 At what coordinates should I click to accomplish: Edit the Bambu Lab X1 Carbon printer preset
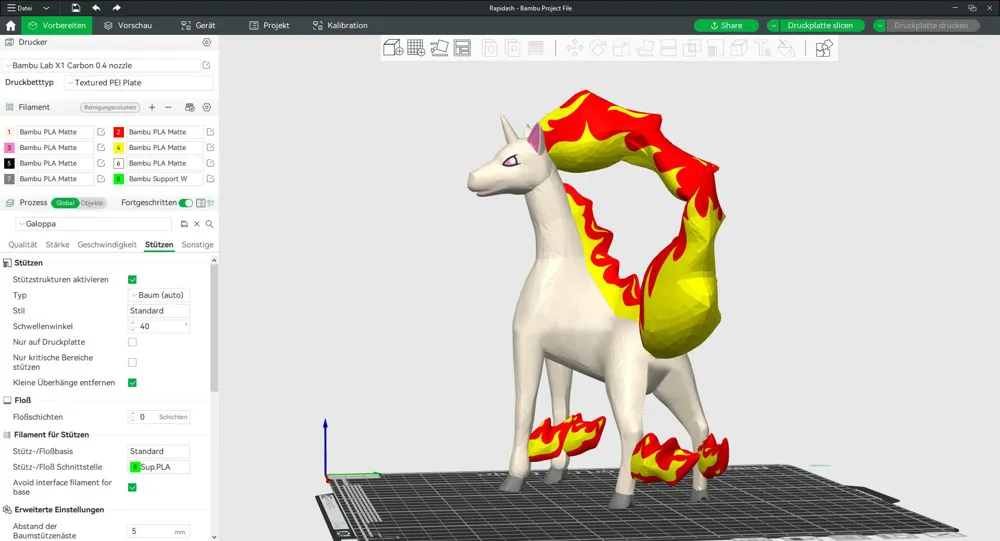point(207,65)
